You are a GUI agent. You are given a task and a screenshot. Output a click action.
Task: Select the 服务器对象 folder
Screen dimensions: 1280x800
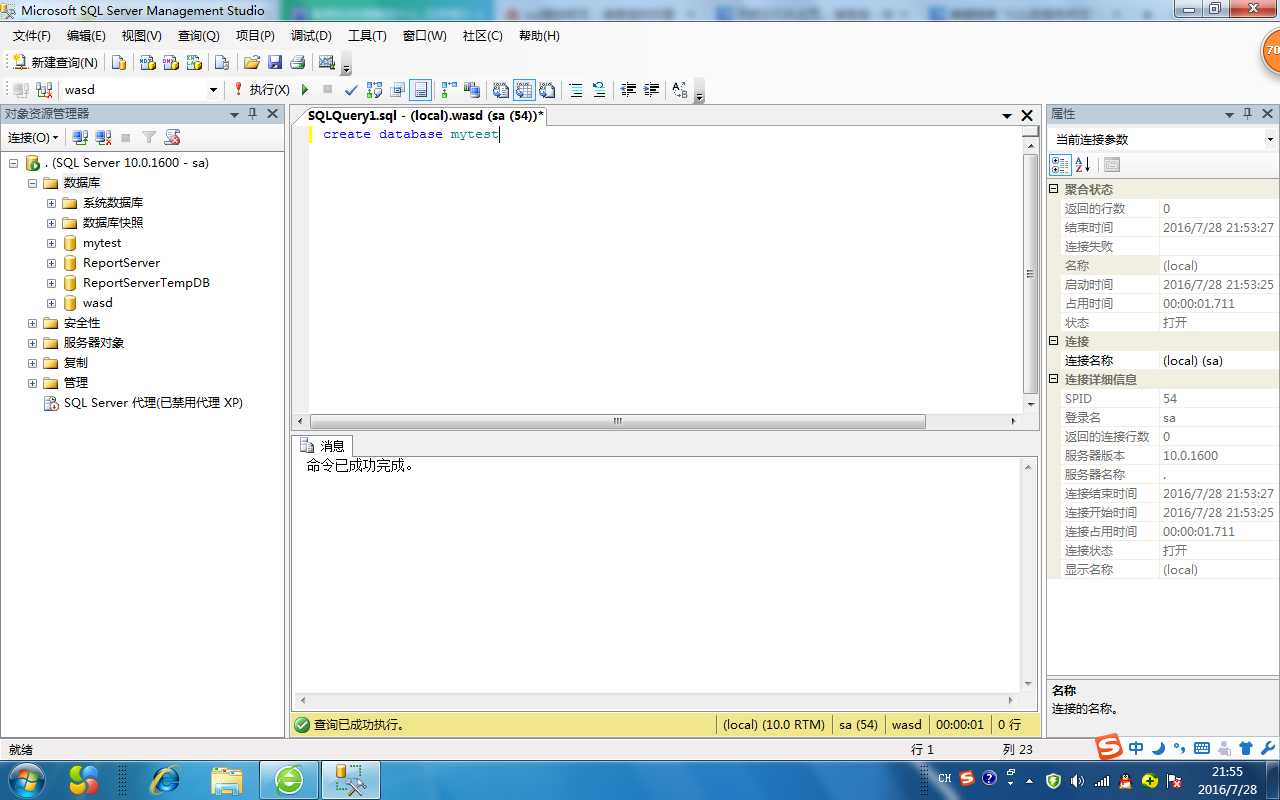(94, 343)
